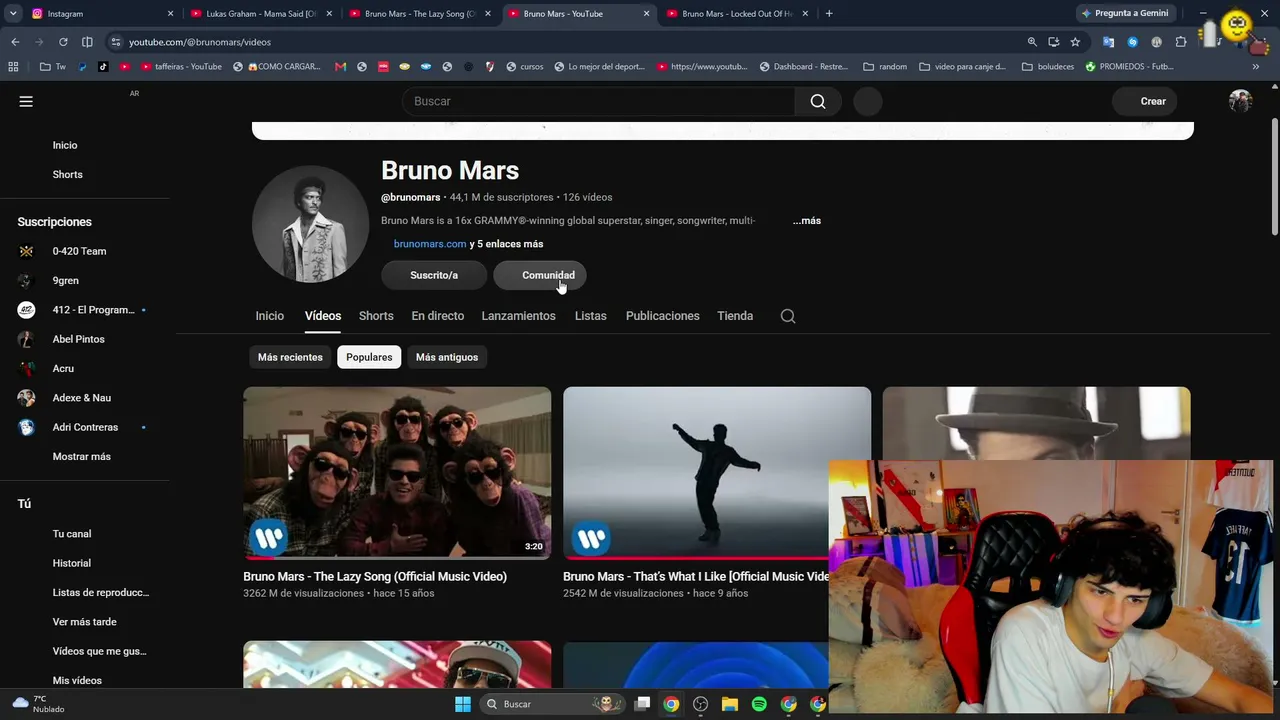Open the YouTube guide hamburger menu
1280x720 pixels.
(26, 101)
